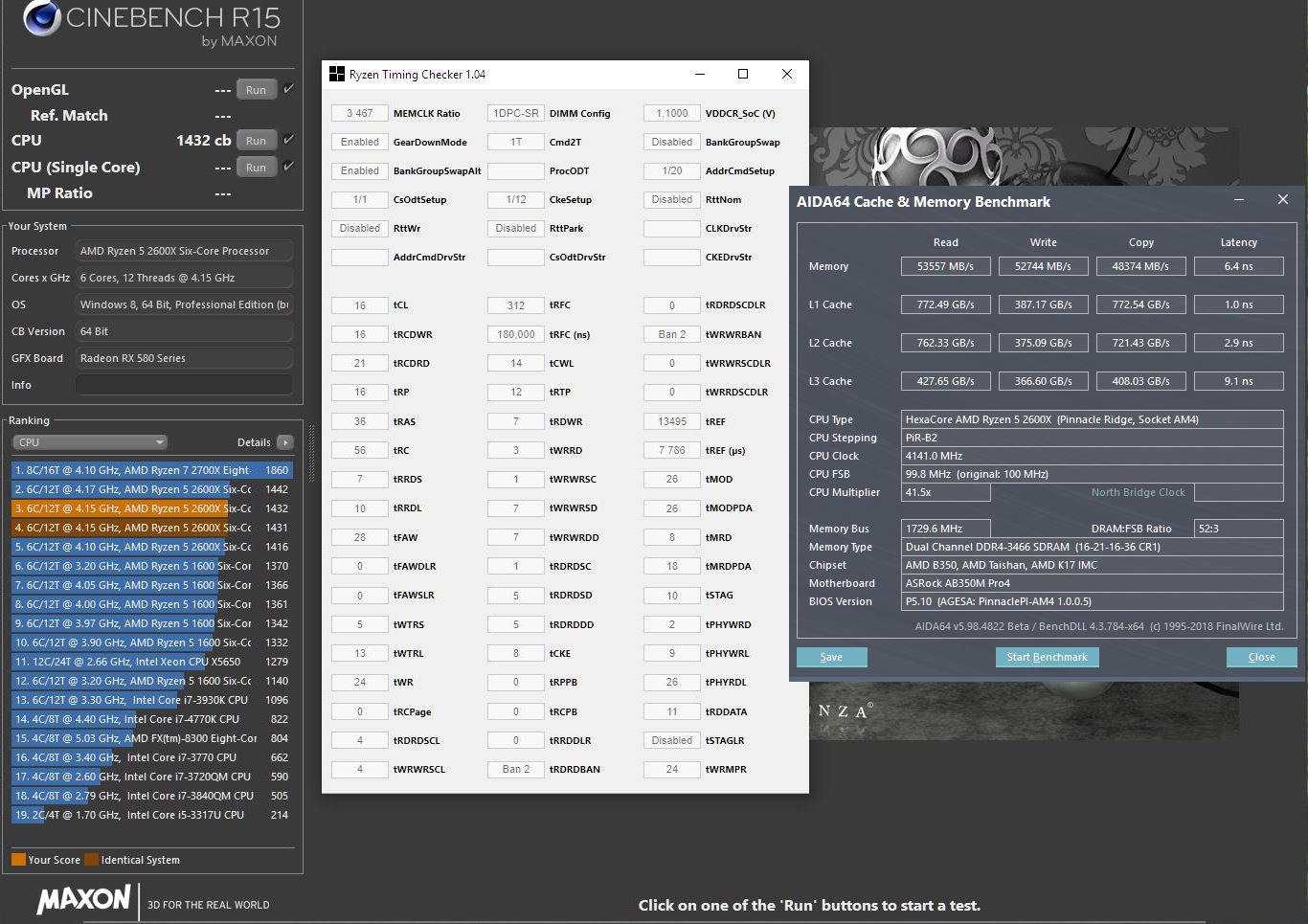The height and width of the screenshot is (924, 1308).
Task: Click the Memory Read speed value in AIDA64
Action: coord(945,266)
